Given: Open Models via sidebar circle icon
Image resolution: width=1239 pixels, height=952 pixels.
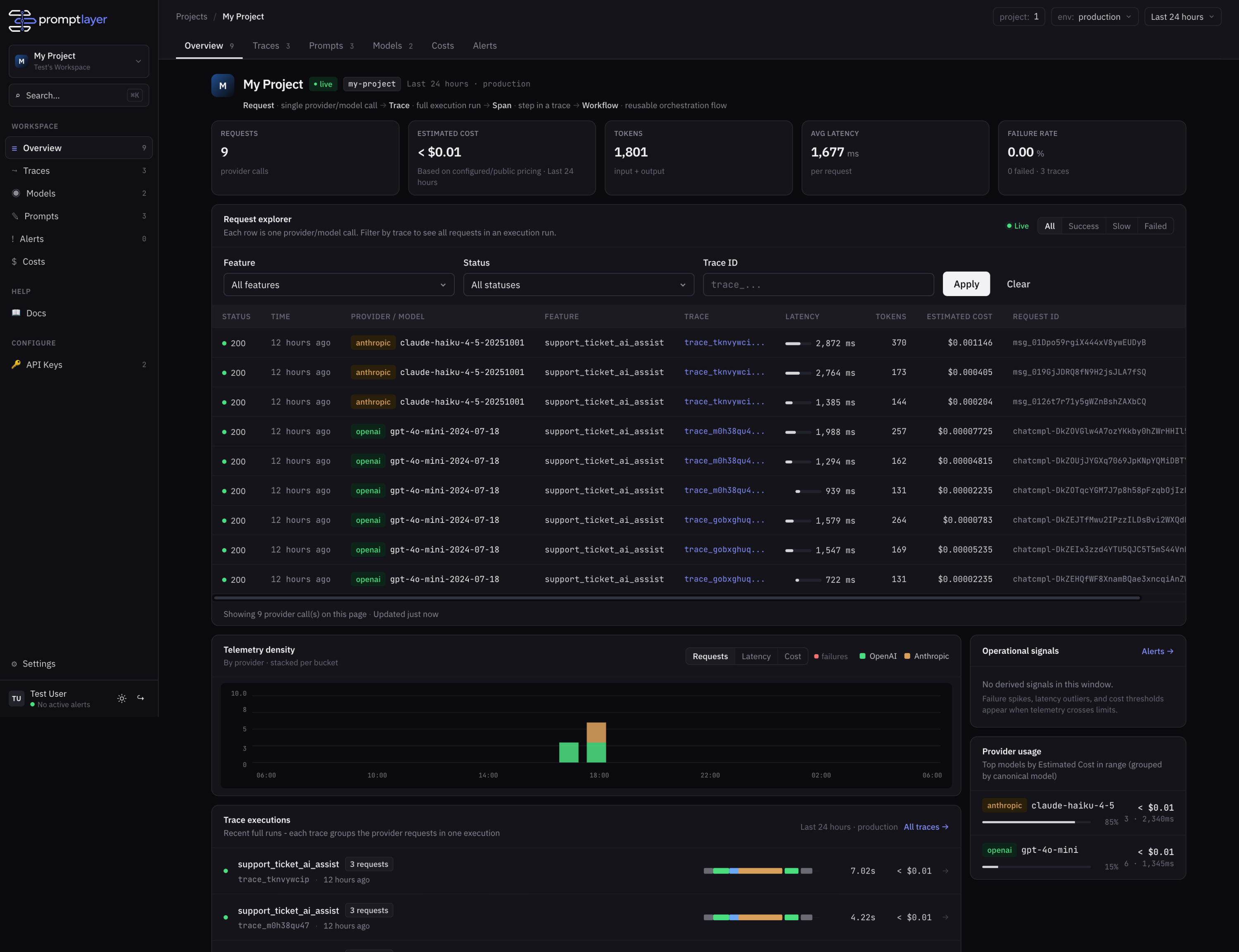Looking at the screenshot, I should click(16, 193).
